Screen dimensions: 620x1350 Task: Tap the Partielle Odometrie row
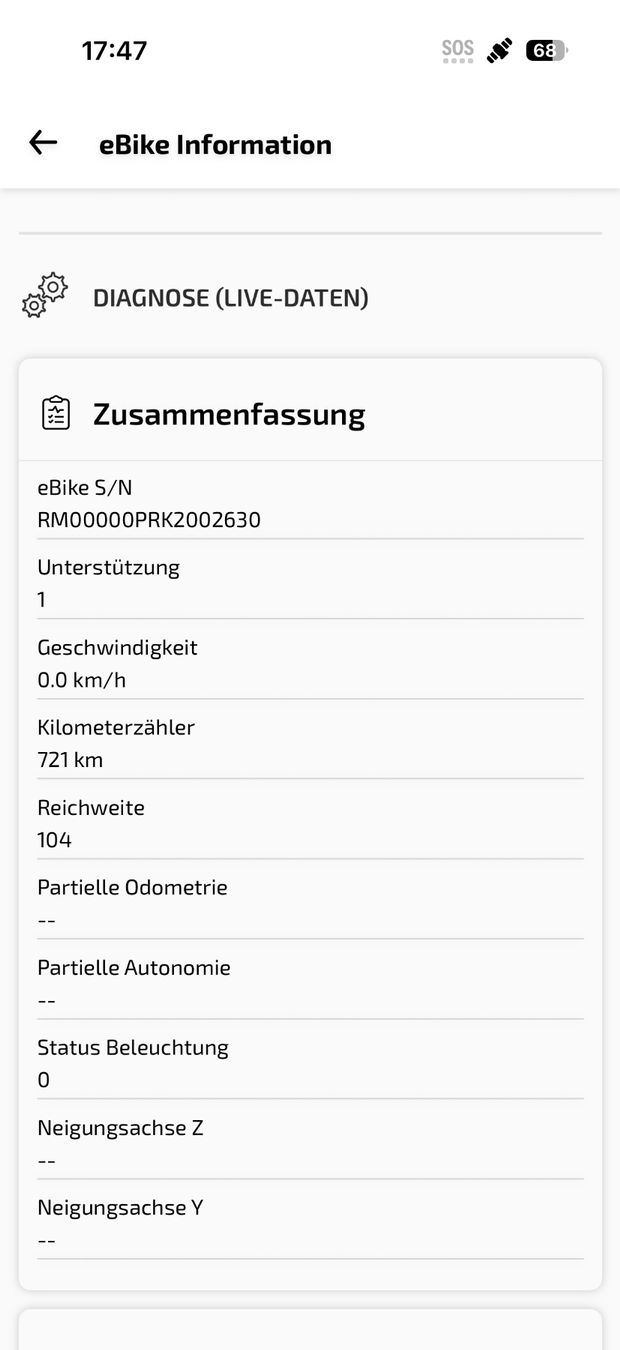coord(310,903)
